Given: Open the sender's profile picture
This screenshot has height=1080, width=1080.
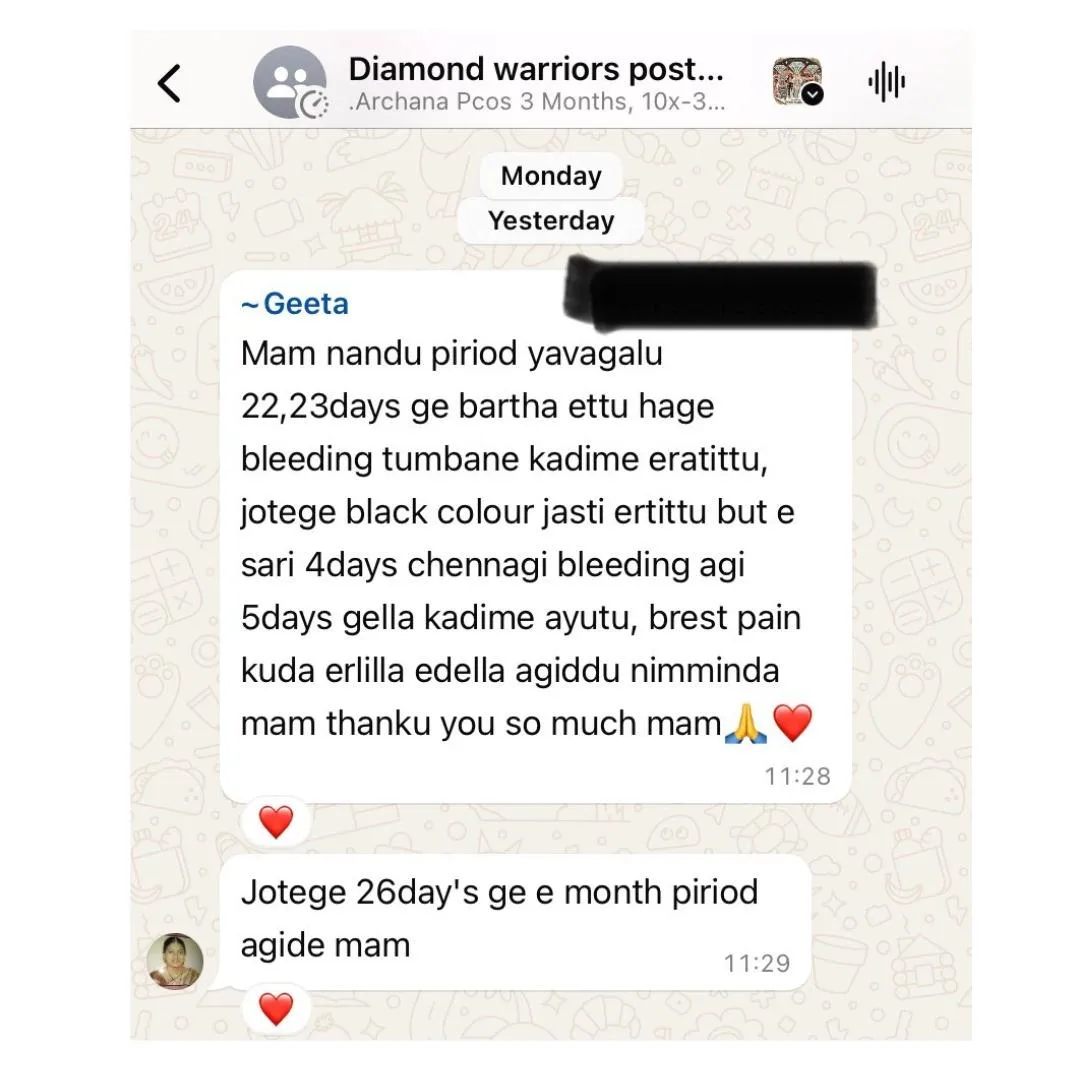Looking at the screenshot, I should tap(175, 961).
